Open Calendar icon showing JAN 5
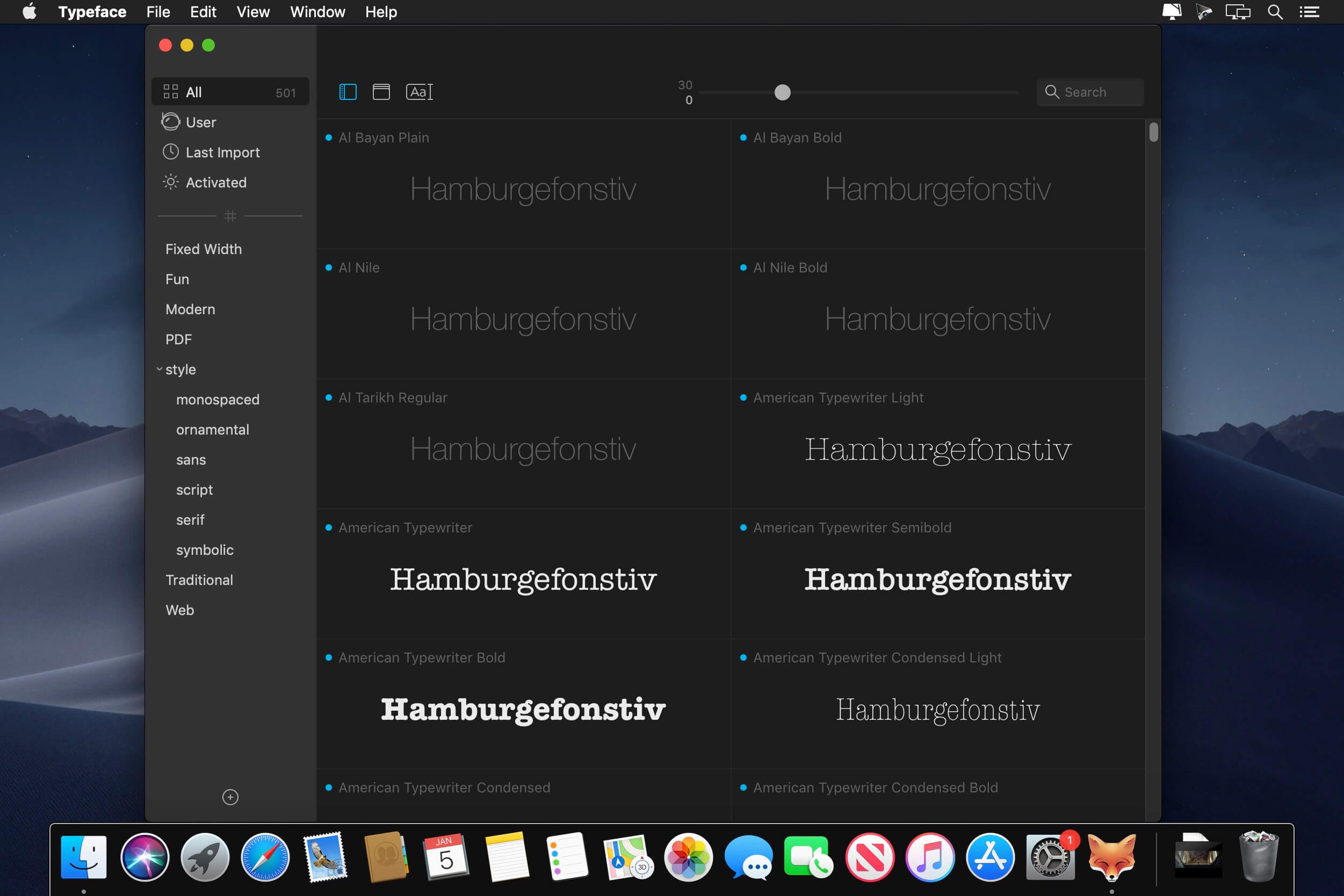This screenshot has height=896, width=1344. point(446,857)
